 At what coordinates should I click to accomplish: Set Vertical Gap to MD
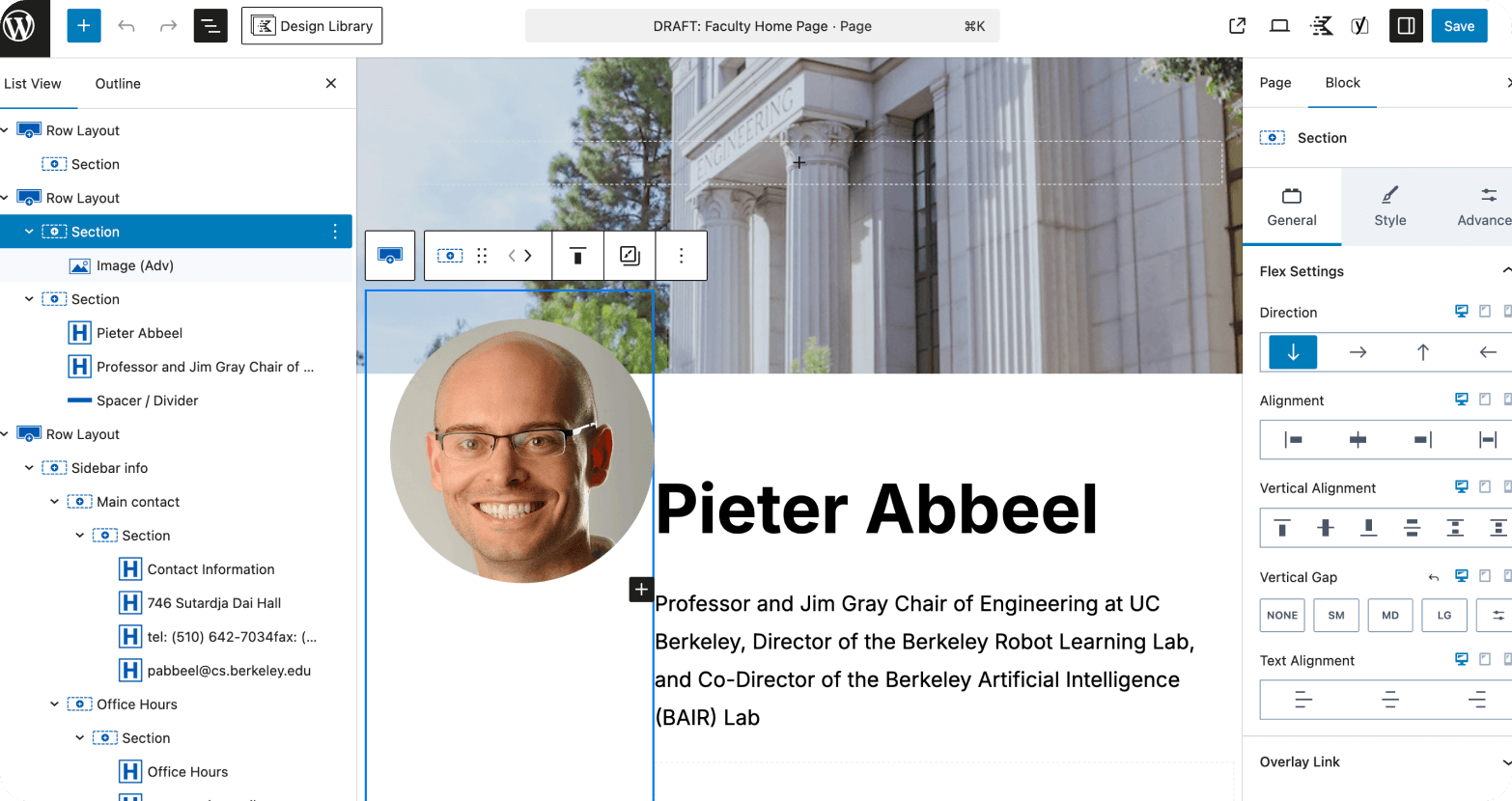click(x=1390, y=616)
